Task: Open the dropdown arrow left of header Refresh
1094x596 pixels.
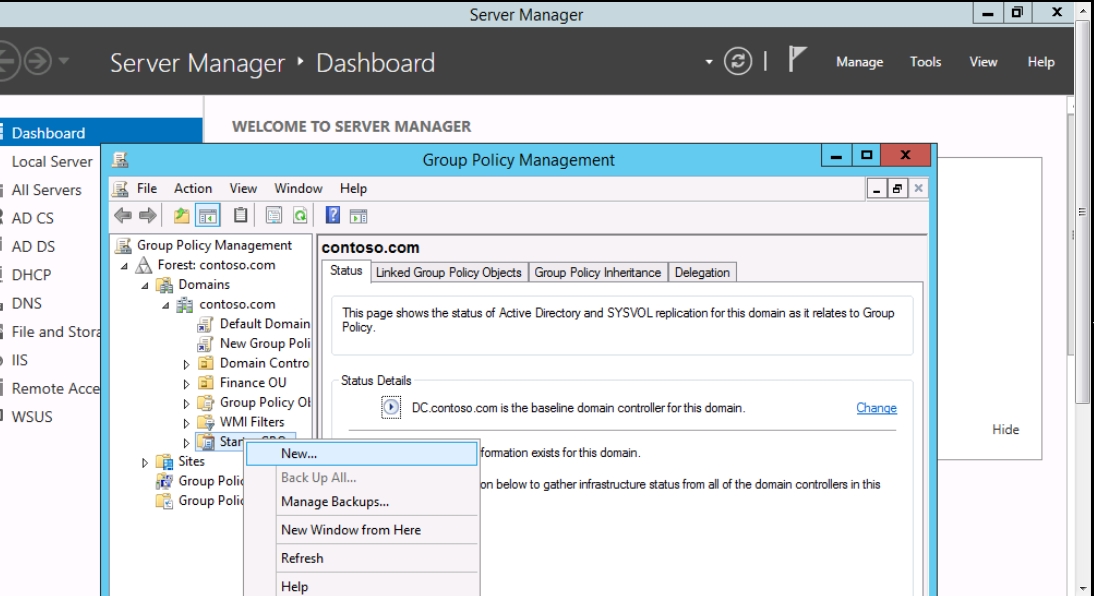Action: coord(710,61)
